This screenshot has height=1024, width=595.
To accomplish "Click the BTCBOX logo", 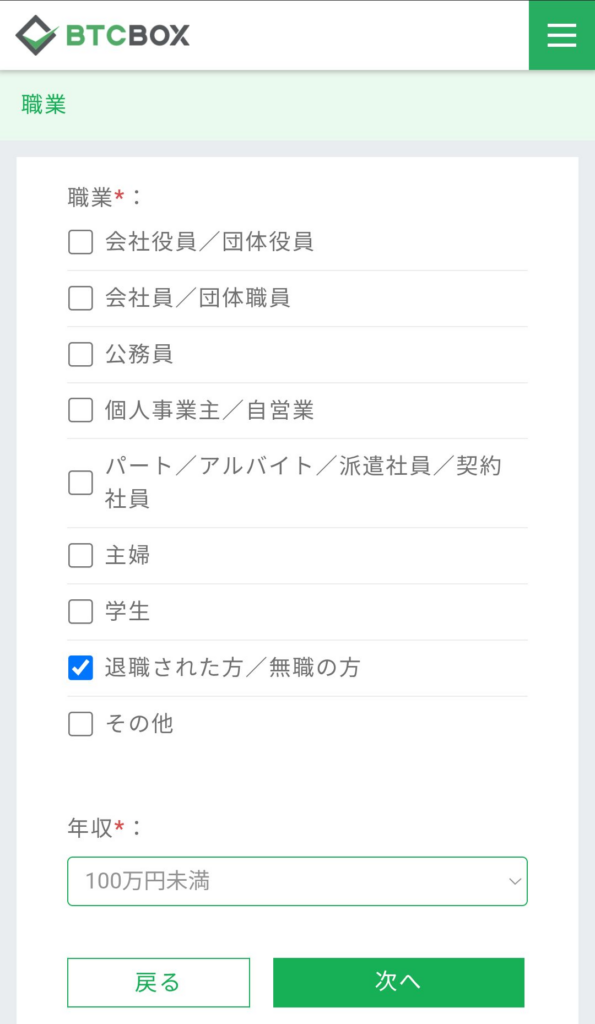I will click(103, 35).
